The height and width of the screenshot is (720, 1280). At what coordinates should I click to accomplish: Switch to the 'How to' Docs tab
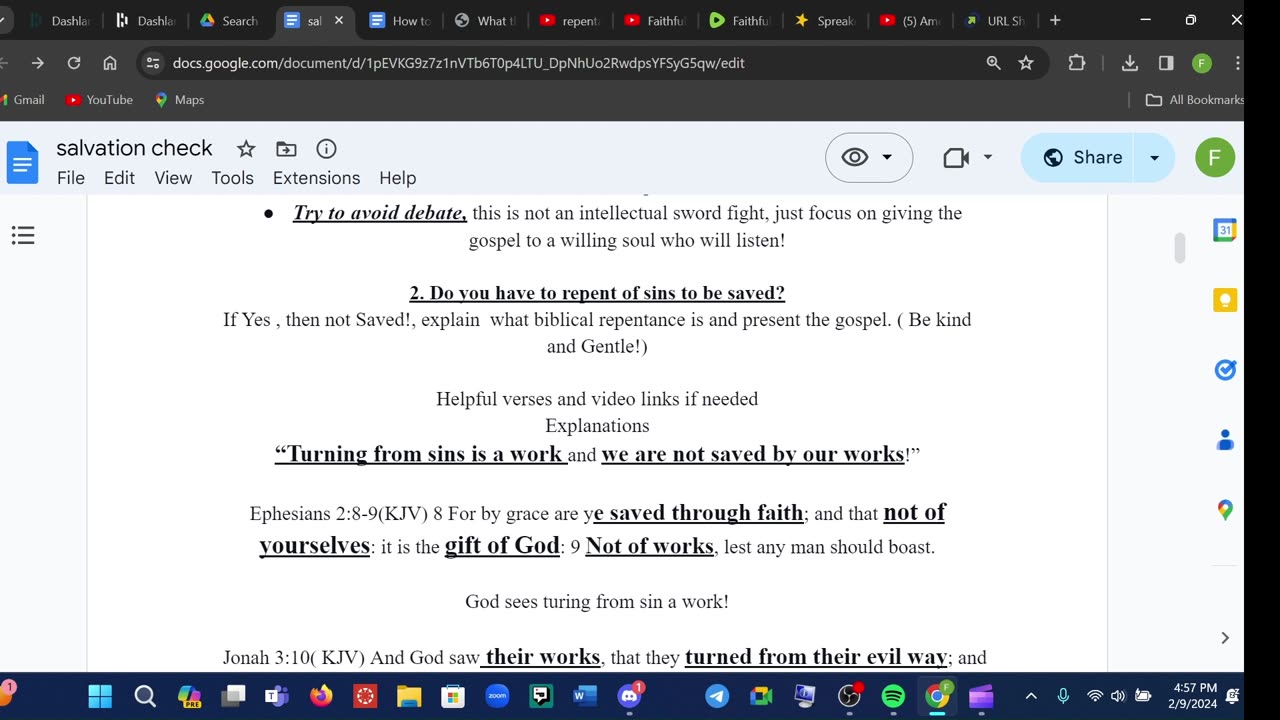tap(400, 20)
